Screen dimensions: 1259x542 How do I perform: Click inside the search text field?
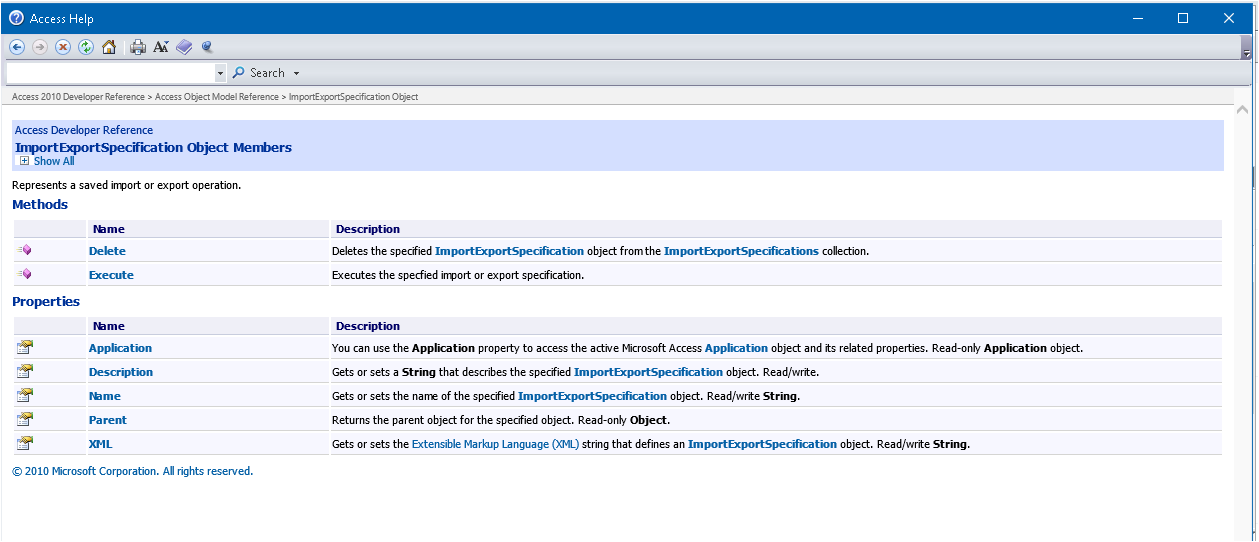coord(110,73)
